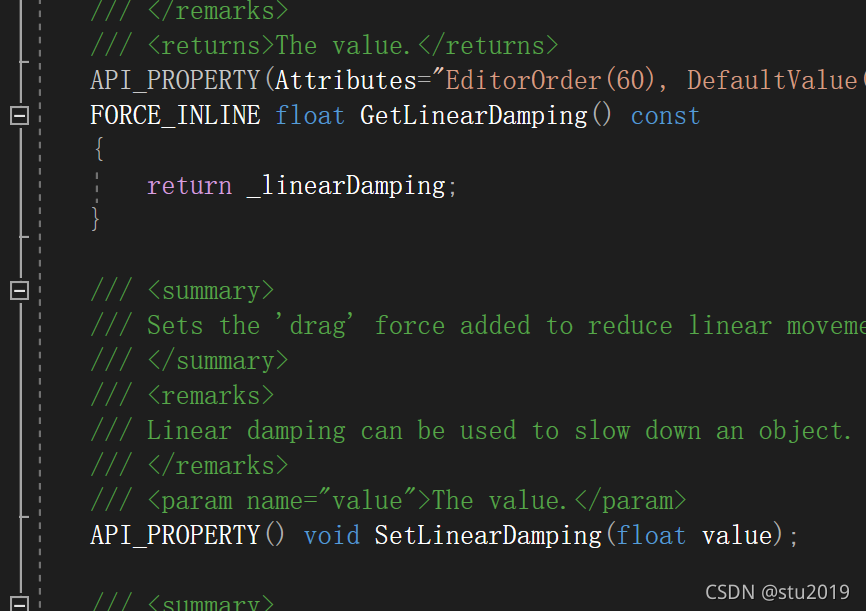Click the float parameter type in SetLinearDamping
Viewport: 866px width, 611px height.
[651, 536]
